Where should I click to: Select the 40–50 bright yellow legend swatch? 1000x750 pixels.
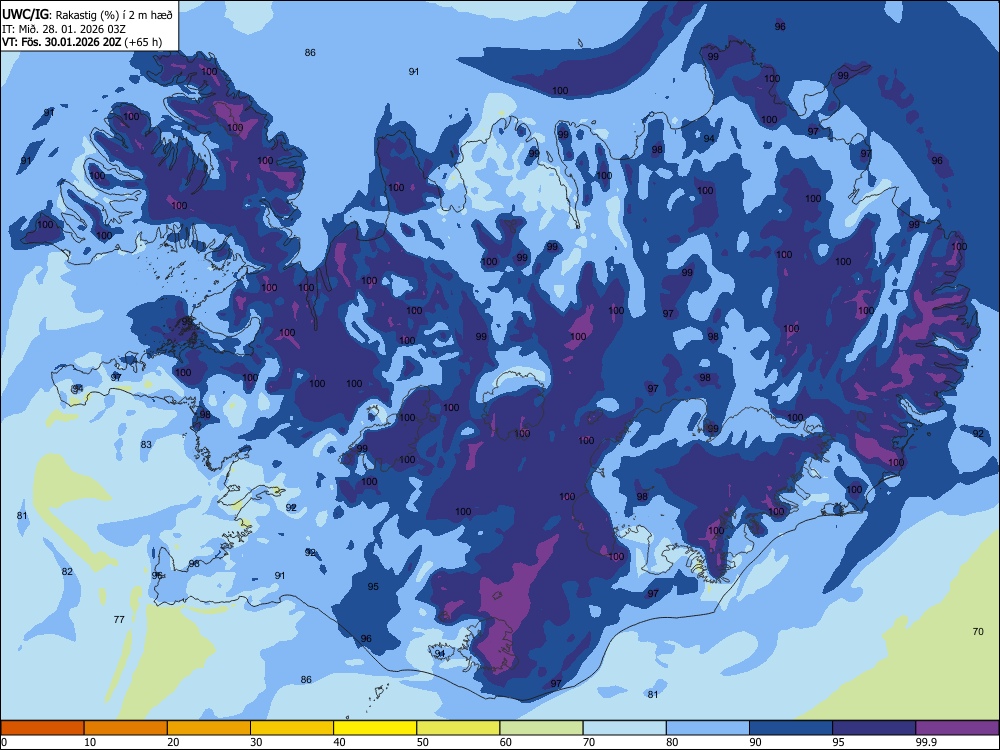point(375,728)
